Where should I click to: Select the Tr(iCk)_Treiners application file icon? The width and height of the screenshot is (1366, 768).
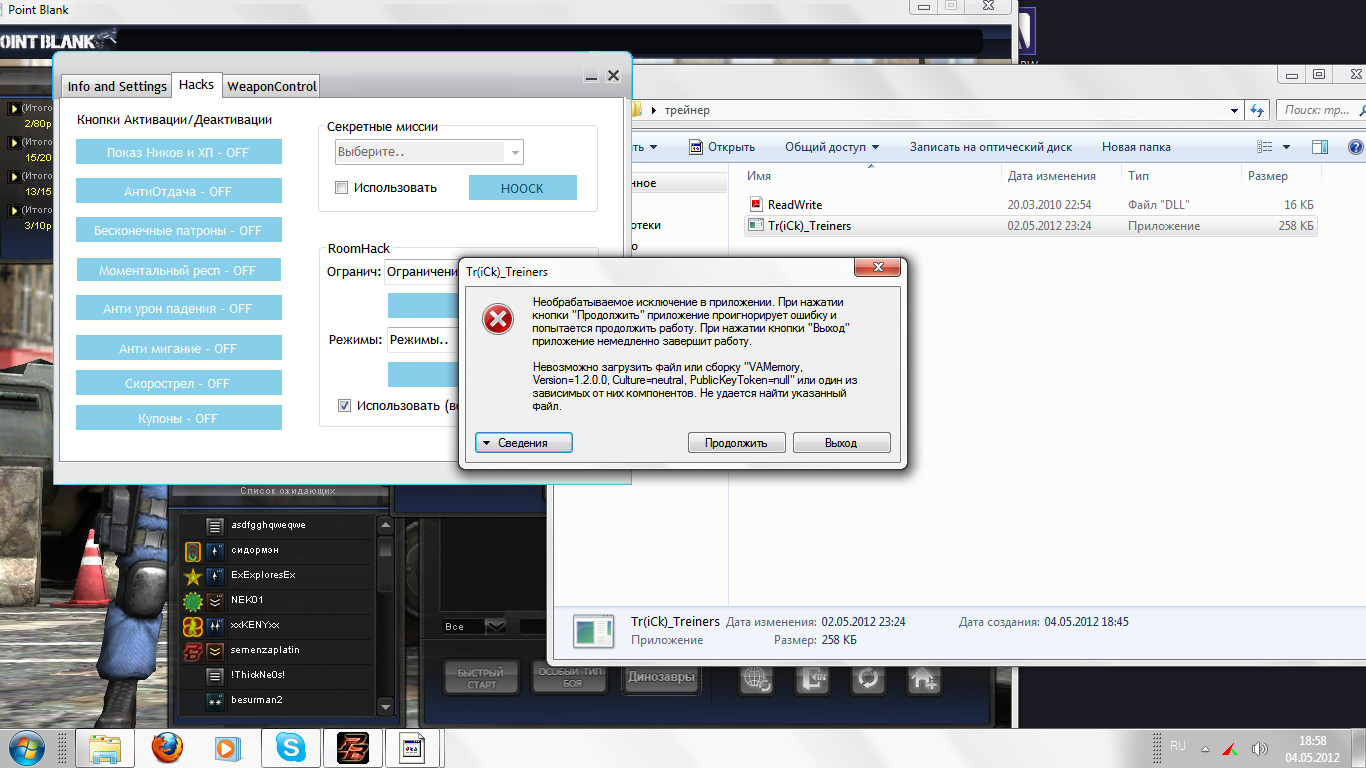757,225
